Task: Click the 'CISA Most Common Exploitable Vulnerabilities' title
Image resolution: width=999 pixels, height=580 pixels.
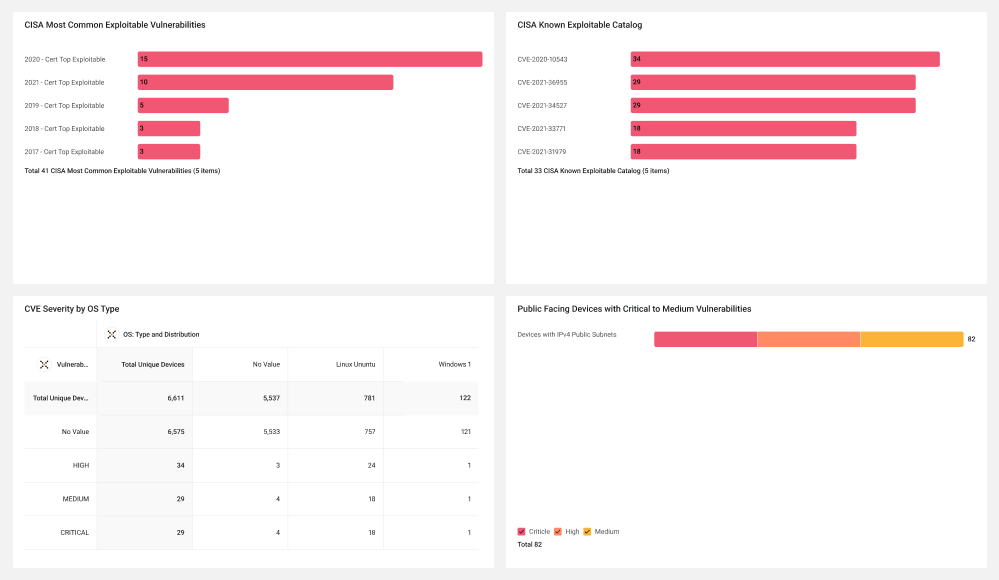Action: [x=115, y=25]
